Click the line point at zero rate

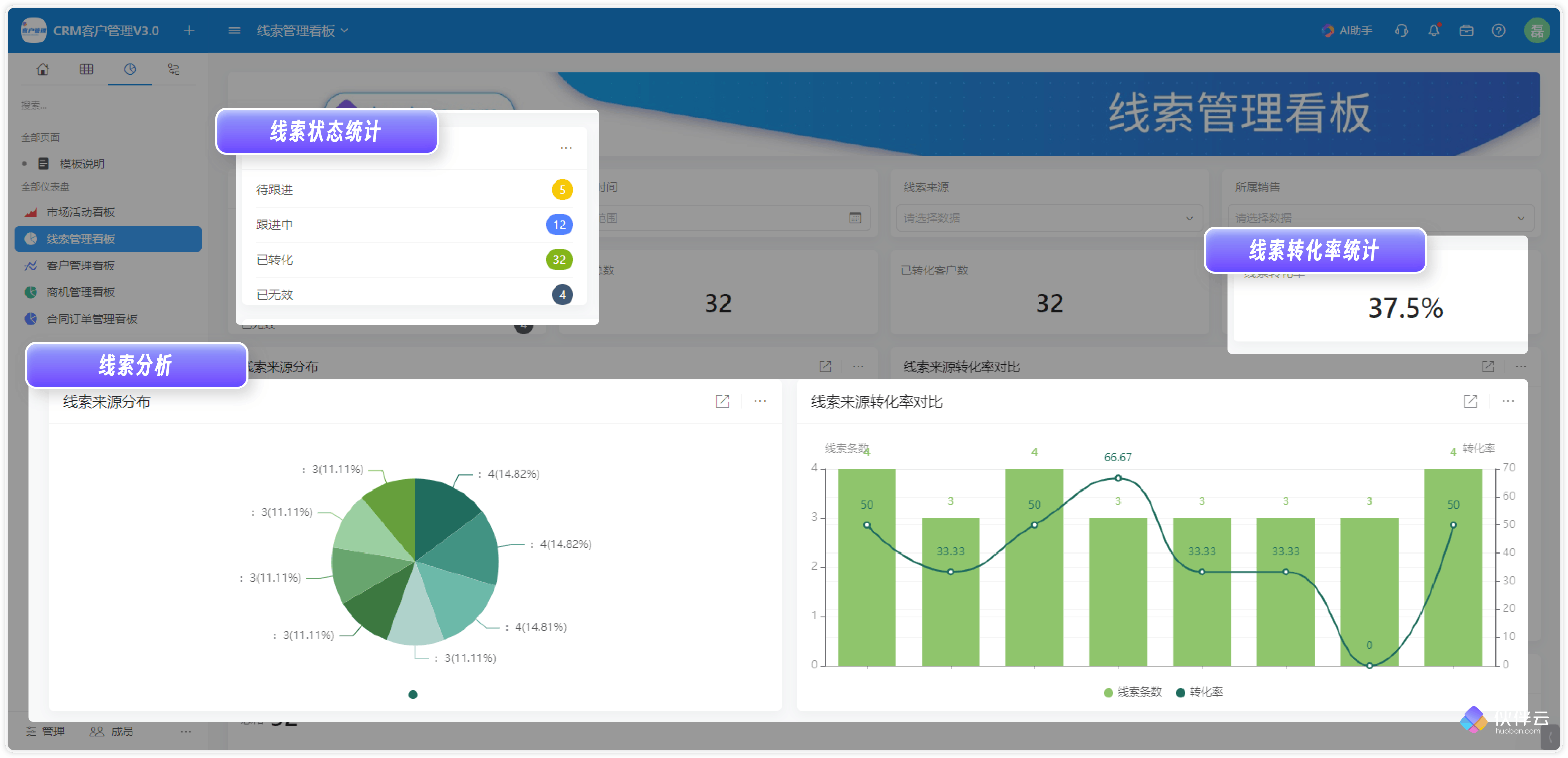(x=1370, y=665)
